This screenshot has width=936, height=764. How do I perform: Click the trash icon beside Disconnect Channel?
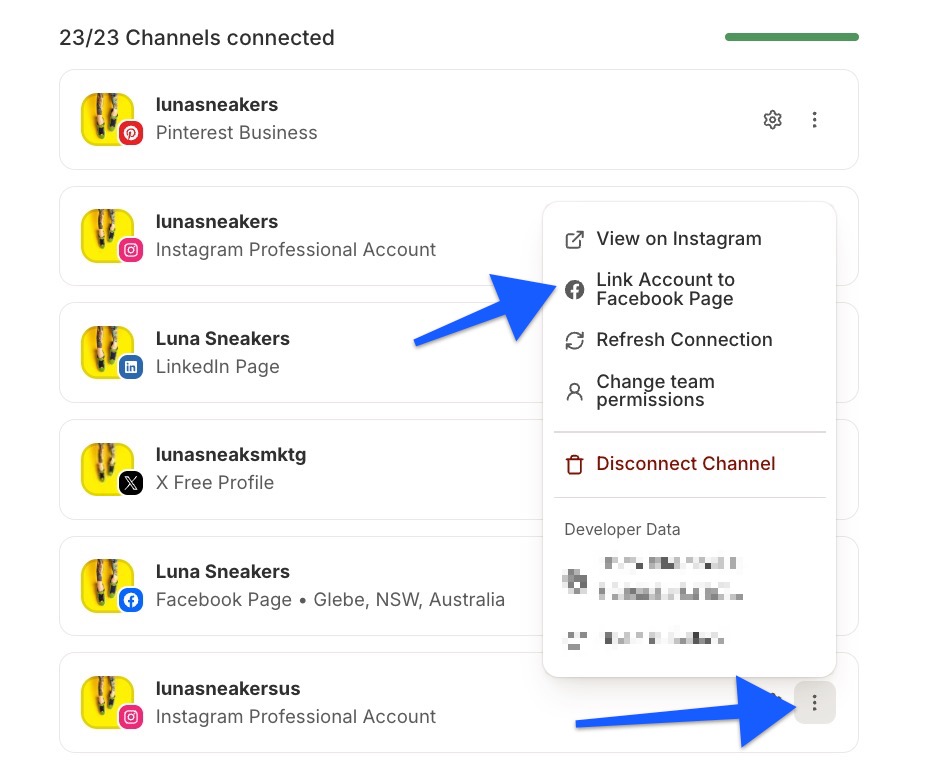coord(574,464)
